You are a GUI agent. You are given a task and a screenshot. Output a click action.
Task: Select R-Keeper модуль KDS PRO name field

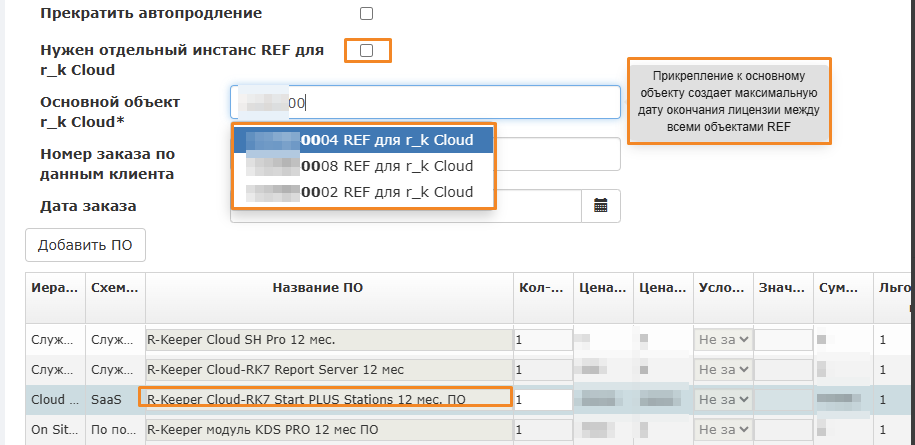[329, 430]
